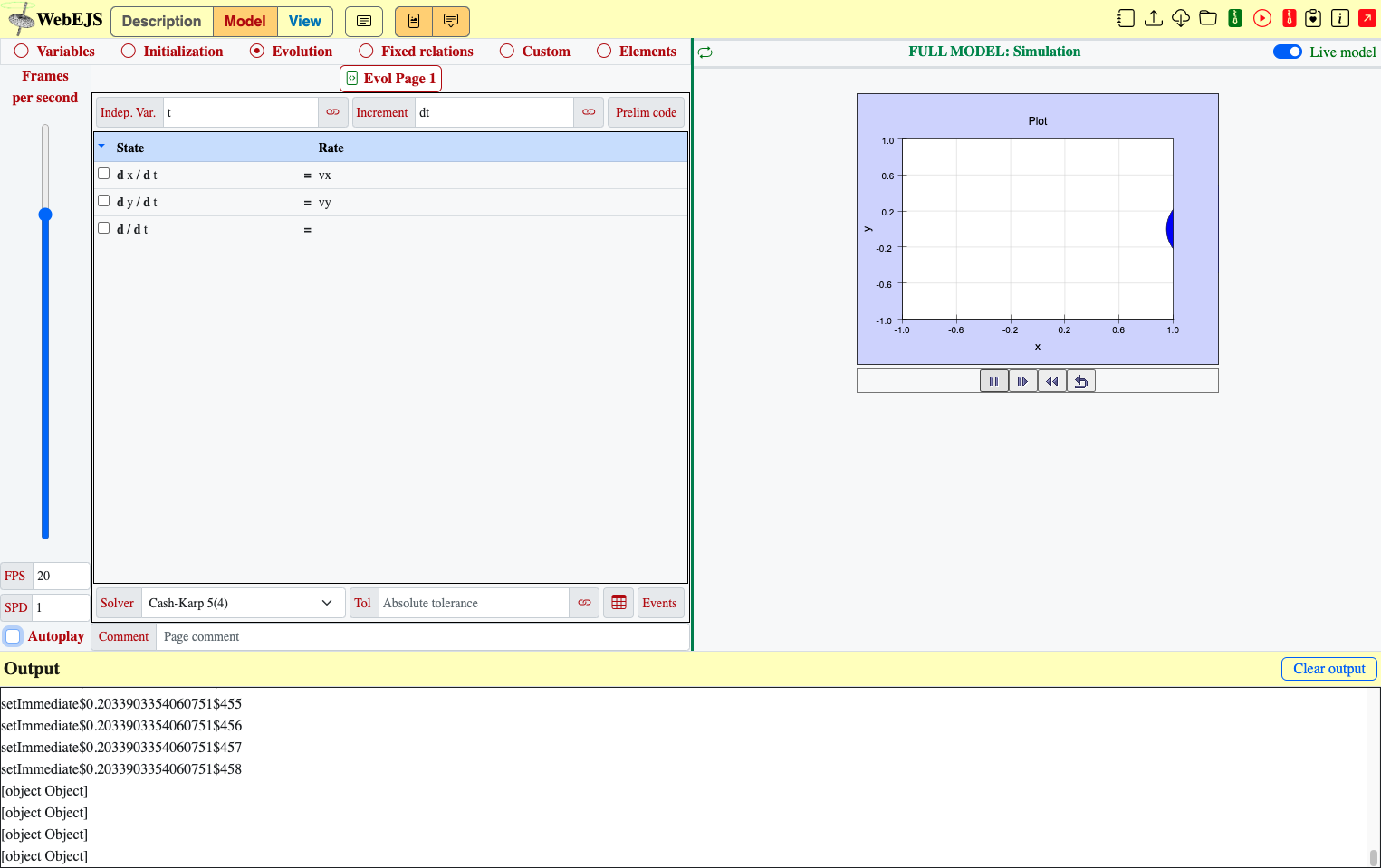Click the orange speech bubble icon

(x=451, y=21)
